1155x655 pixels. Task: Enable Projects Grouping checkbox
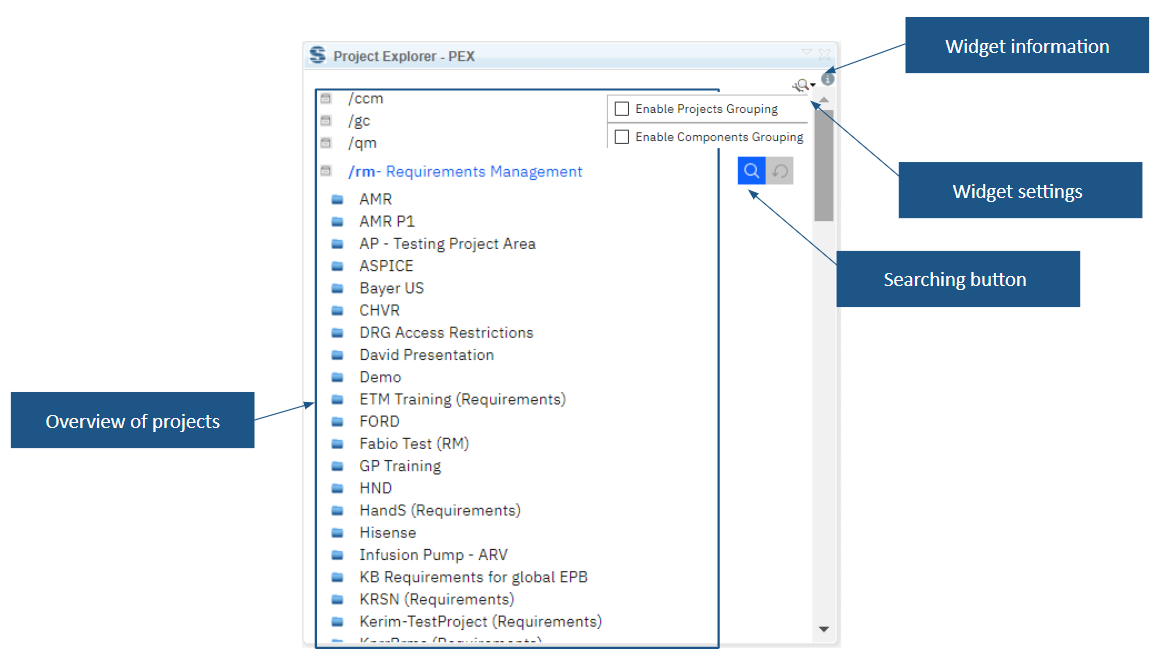621,108
